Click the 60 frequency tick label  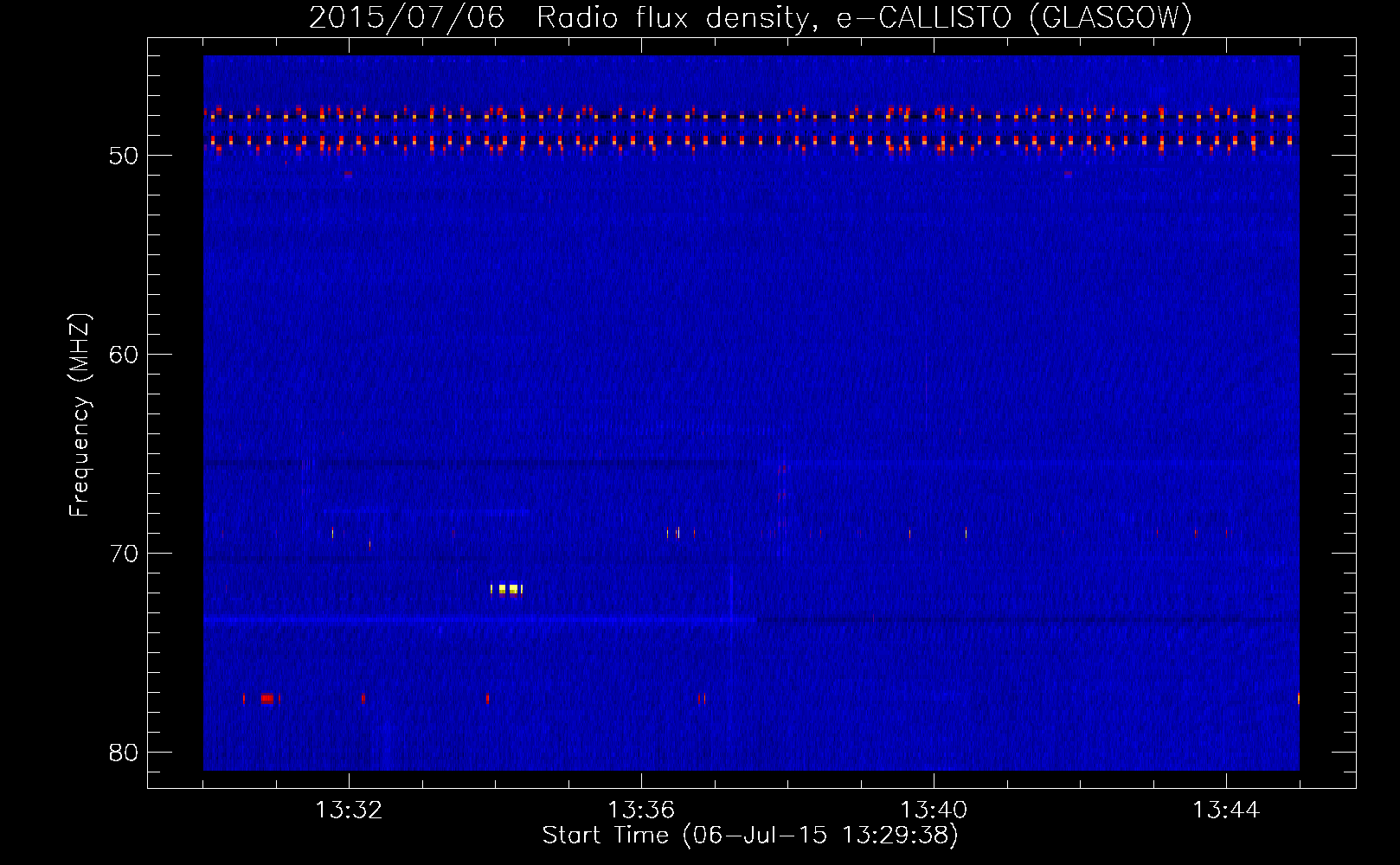coord(124,355)
